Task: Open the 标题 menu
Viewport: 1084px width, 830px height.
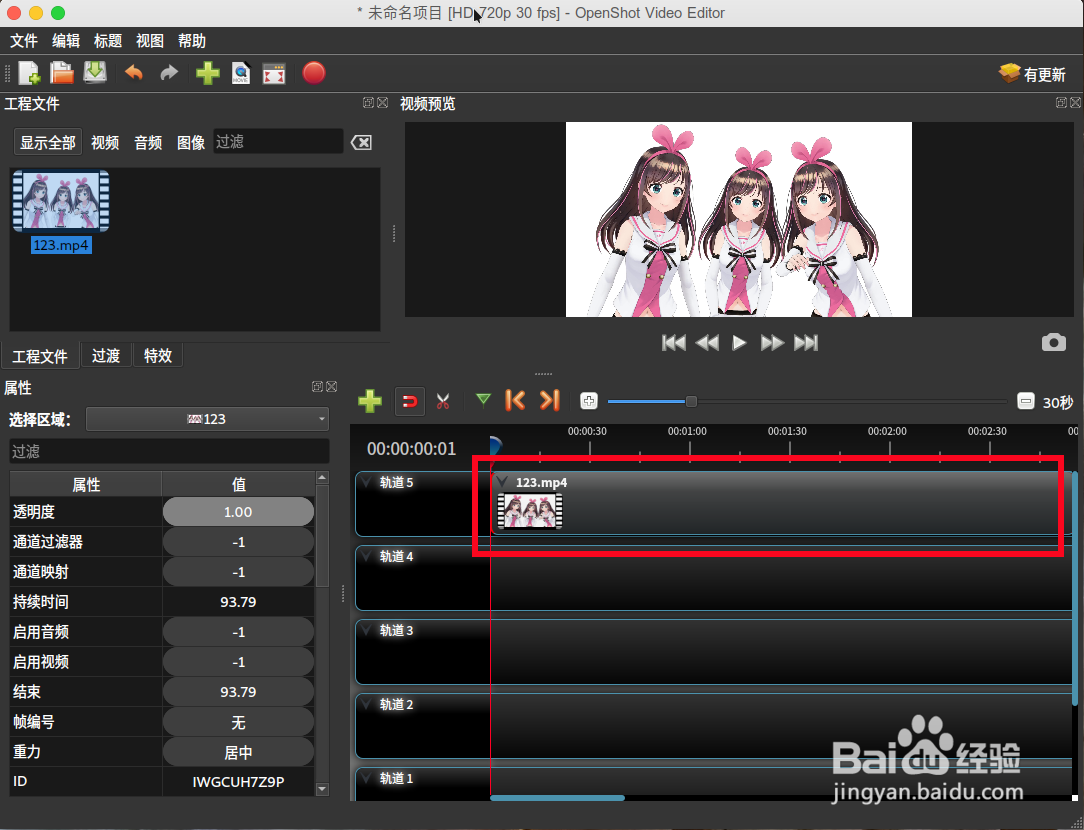Action: (108, 41)
